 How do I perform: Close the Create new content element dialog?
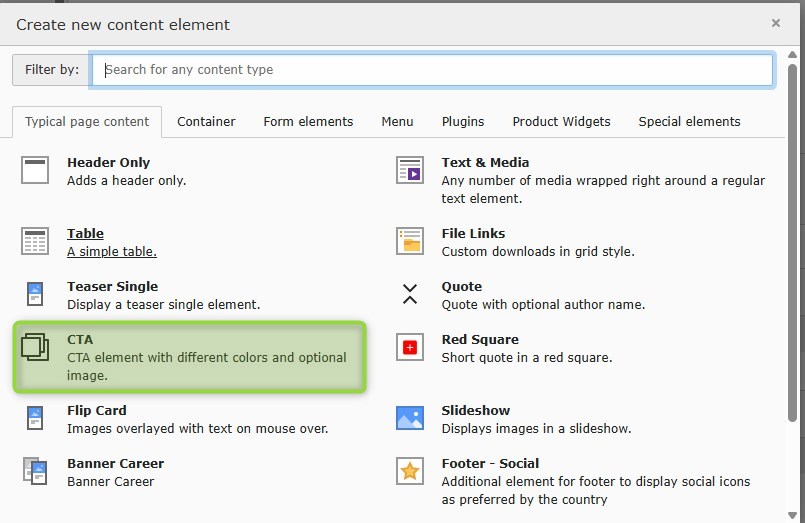(776, 23)
